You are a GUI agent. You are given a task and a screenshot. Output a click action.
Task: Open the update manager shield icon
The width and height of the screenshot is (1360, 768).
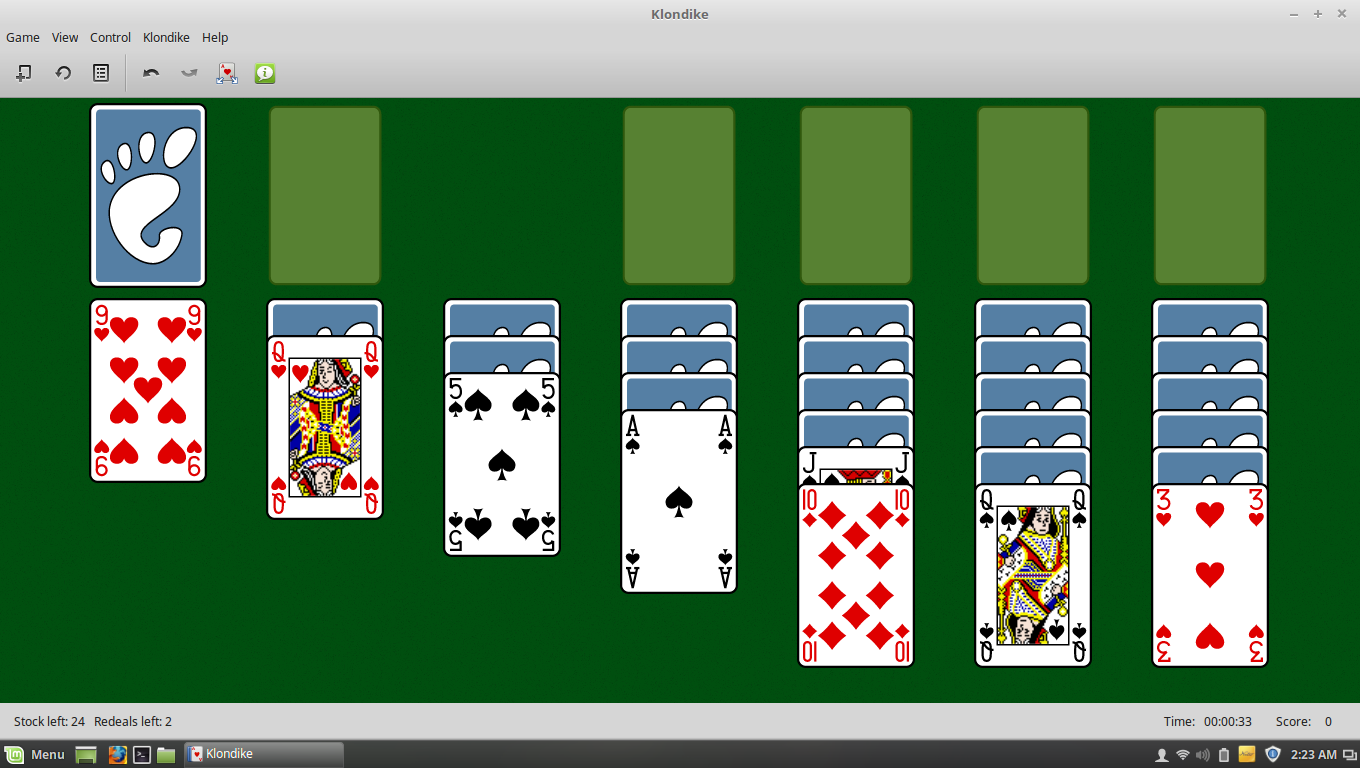coord(1273,754)
